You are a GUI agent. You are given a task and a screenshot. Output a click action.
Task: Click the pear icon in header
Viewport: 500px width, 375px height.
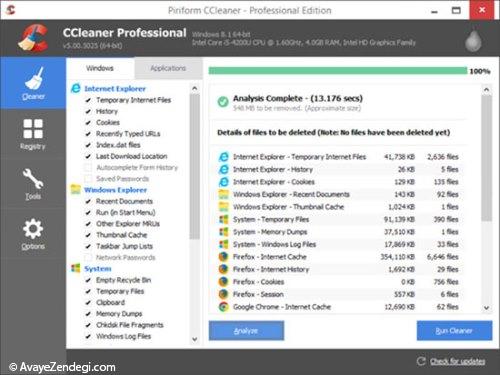tap(474, 41)
